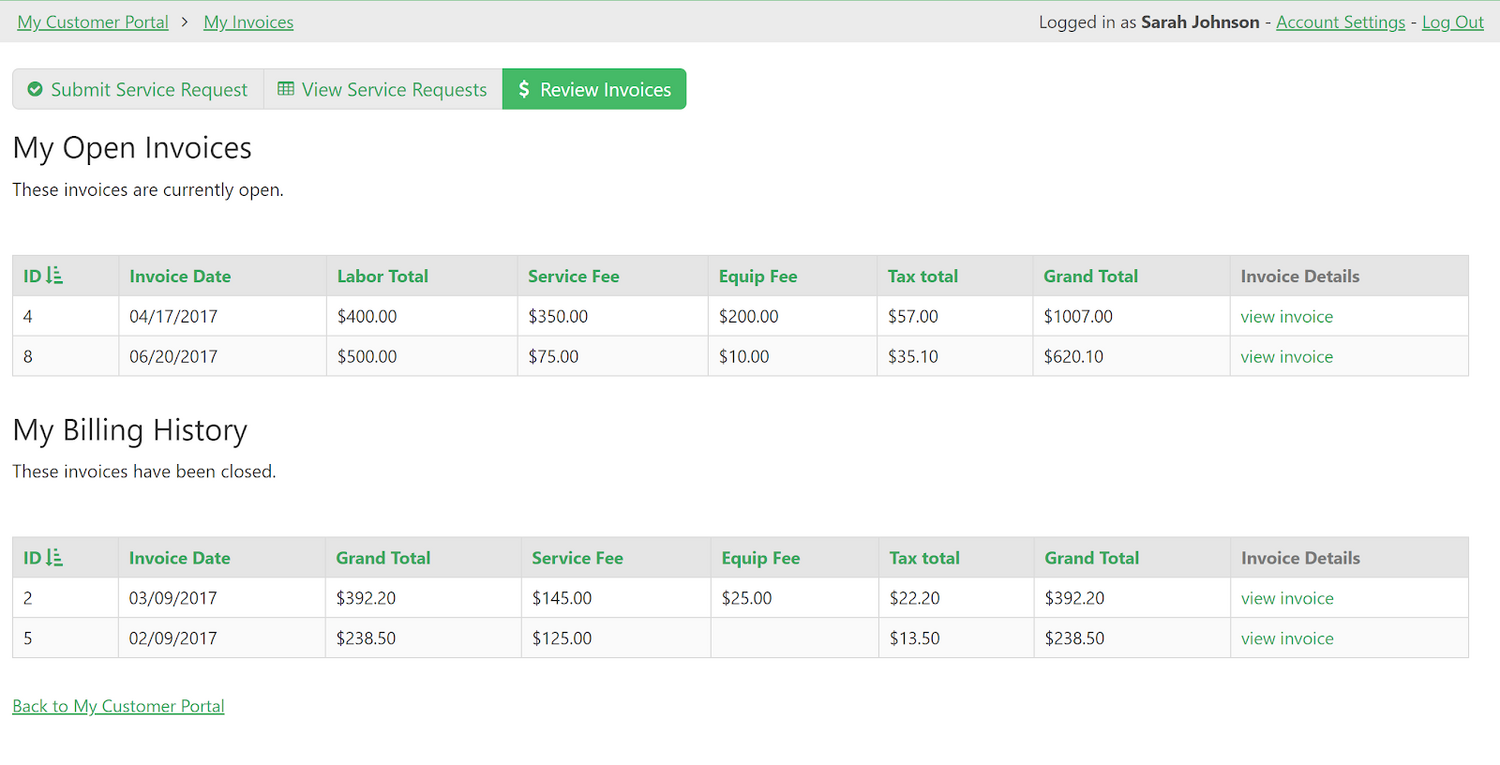This screenshot has height=765, width=1500.
Task: Switch to the View Service Requests tab
Action: 383,90
